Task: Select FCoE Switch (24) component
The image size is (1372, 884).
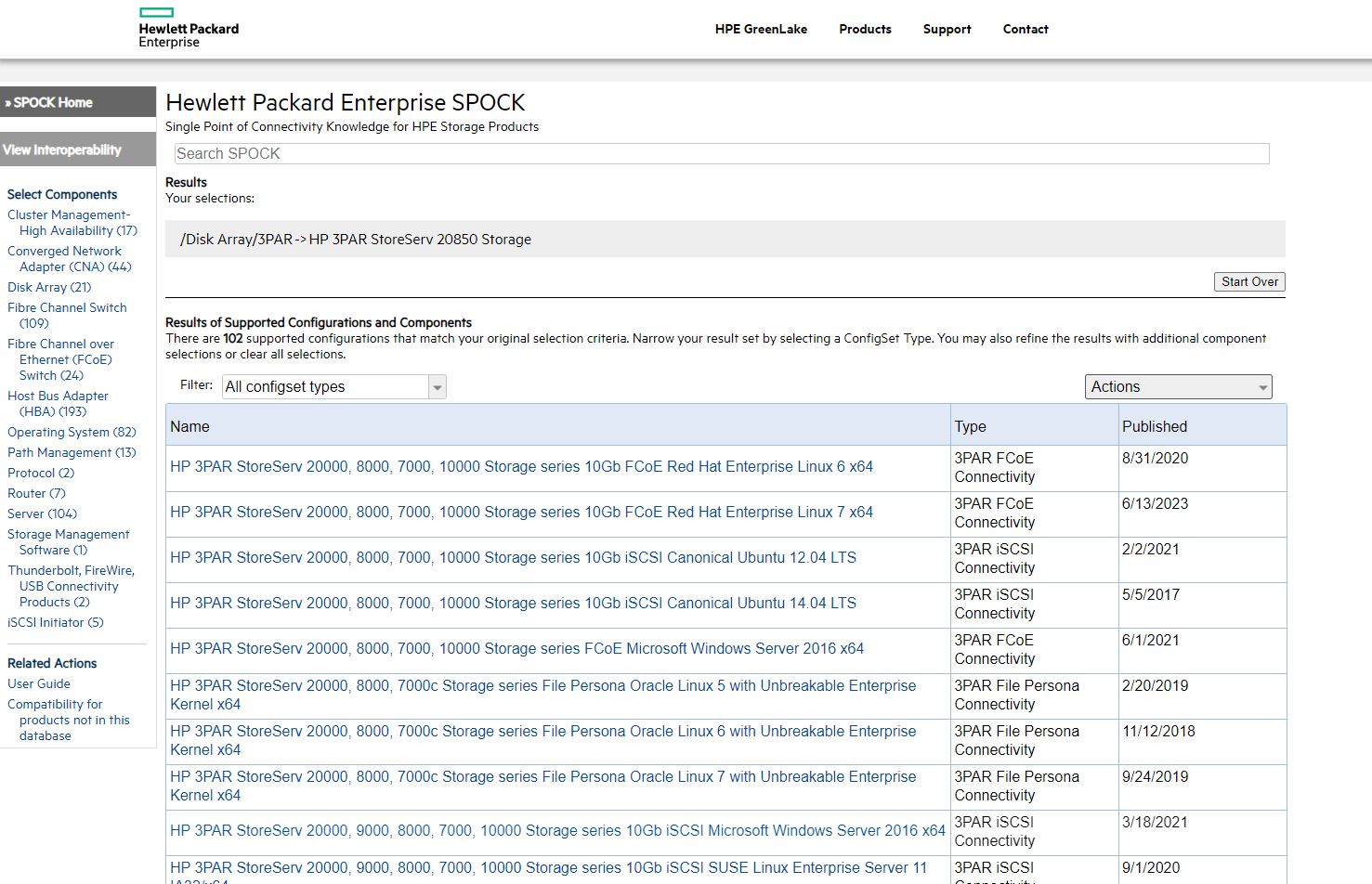Action: coord(61,359)
